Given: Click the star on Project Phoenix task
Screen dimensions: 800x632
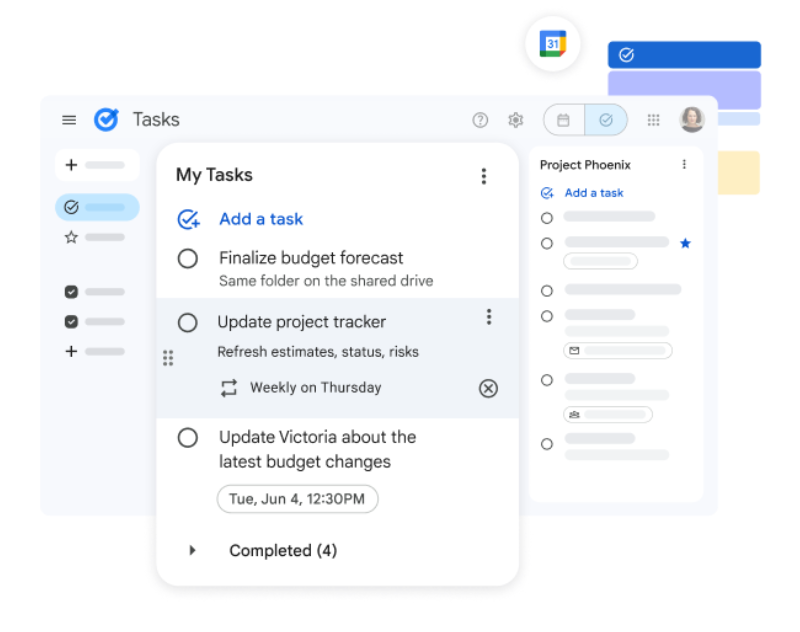Looking at the screenshot, I should pyautogui.click(x=685, y=243).
